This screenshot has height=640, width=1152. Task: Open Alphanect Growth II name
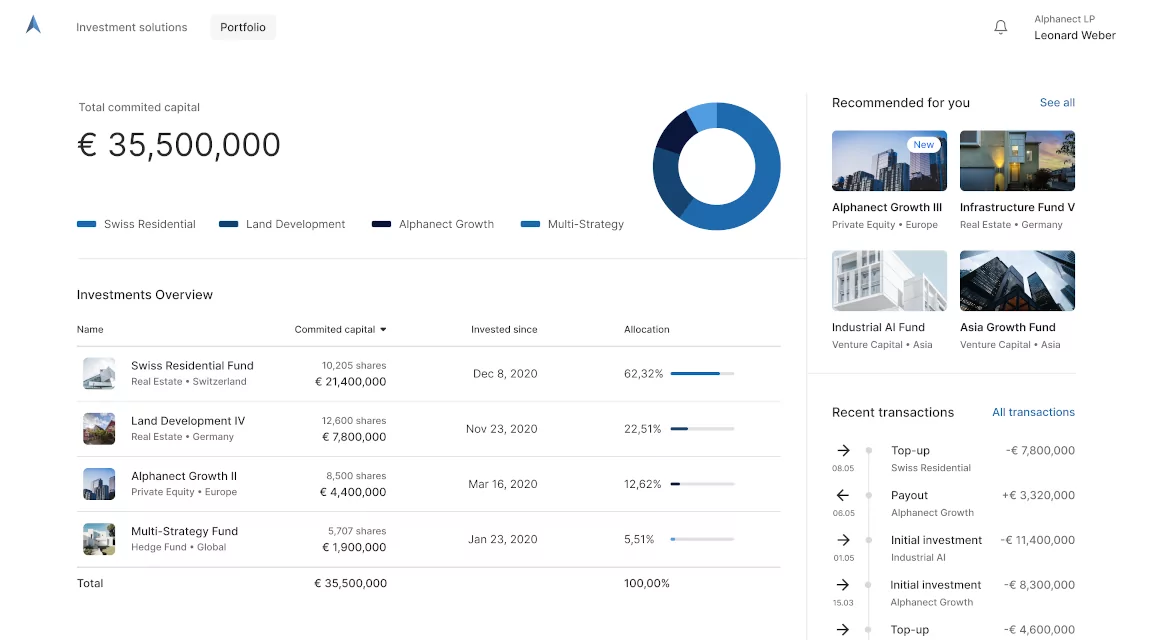[184, 476]
